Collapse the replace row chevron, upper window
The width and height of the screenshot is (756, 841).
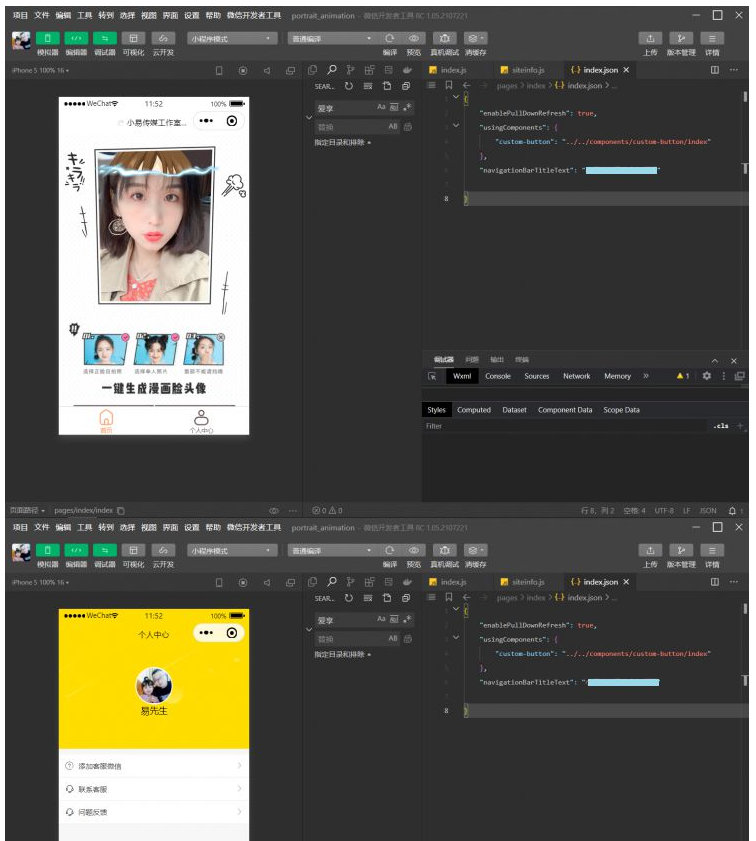309,117
